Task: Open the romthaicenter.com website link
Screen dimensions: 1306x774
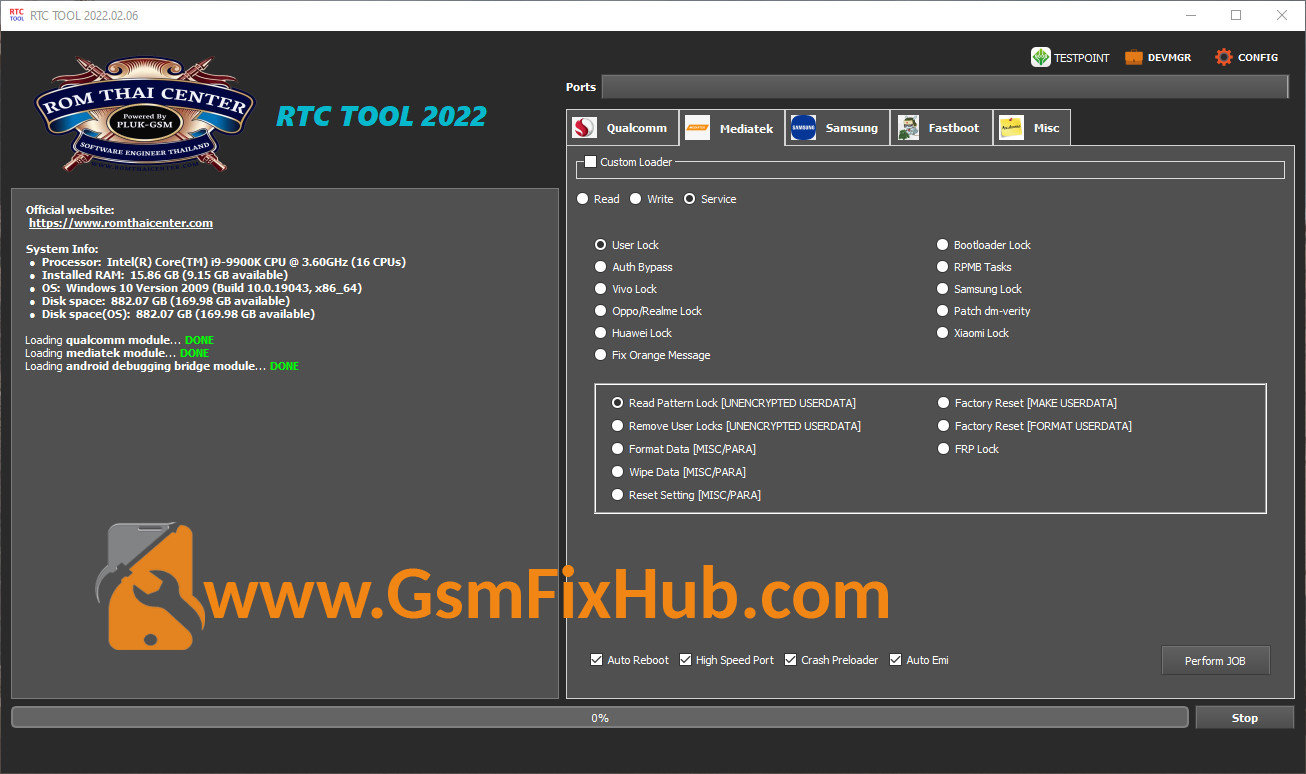Action: pos(121,223)
